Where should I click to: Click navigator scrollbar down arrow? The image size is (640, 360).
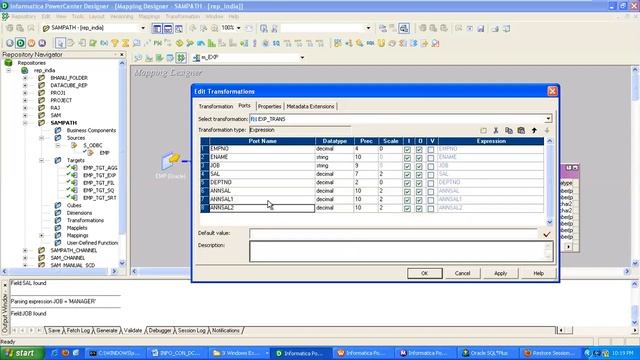[x=122, y=263]
